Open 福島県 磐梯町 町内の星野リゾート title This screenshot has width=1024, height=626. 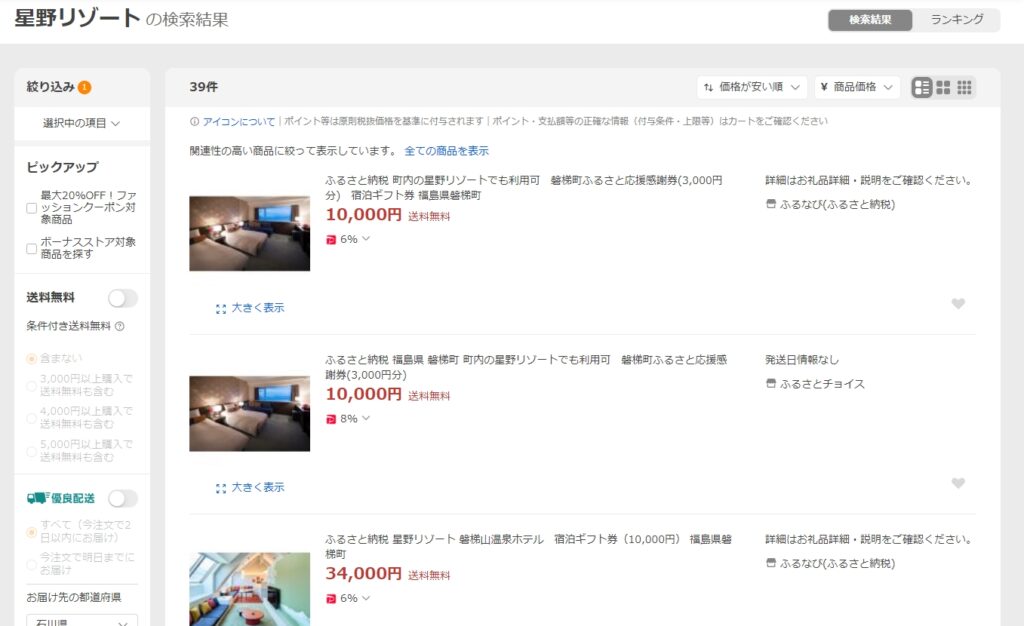pos(526,367)
